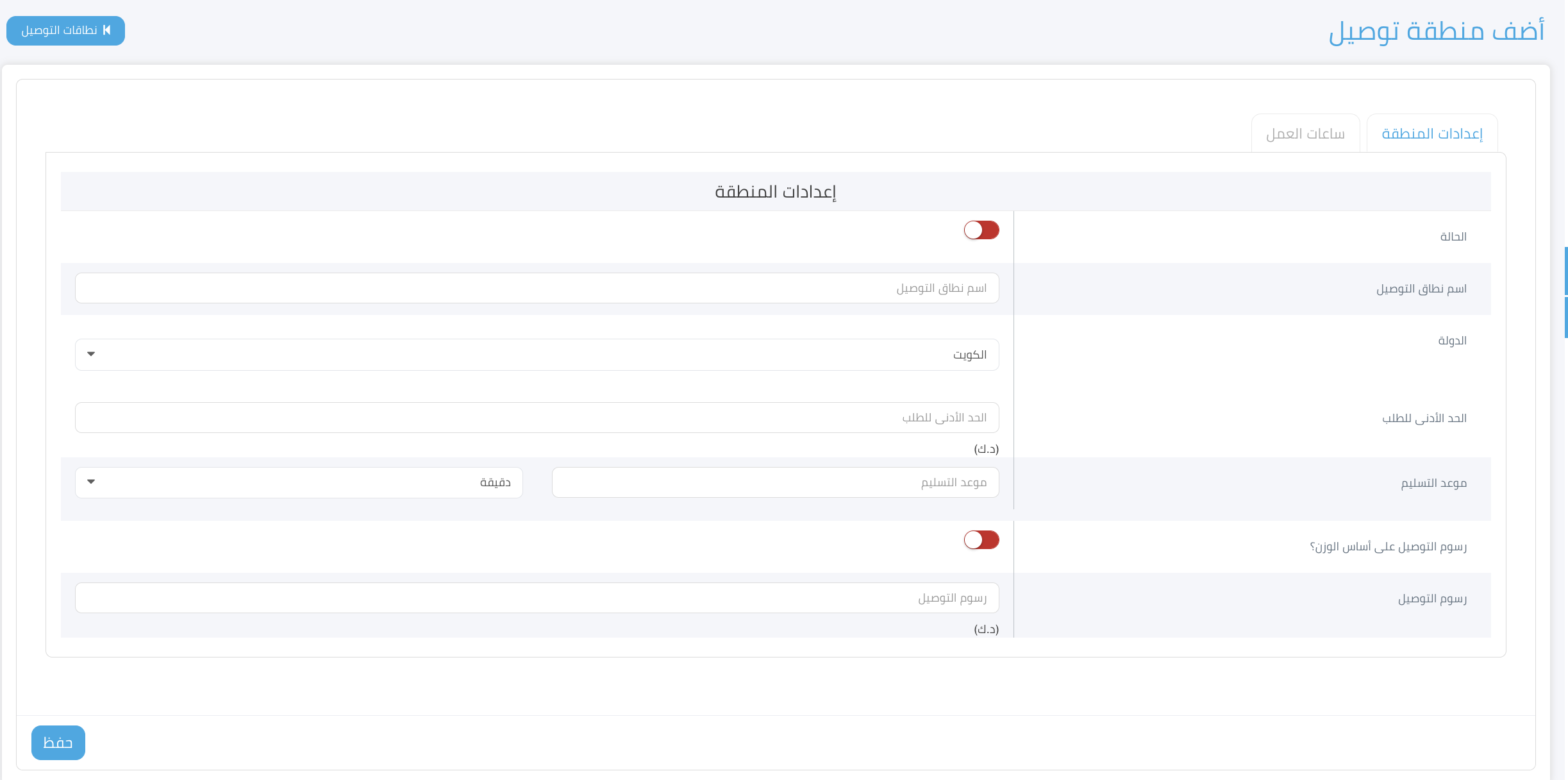Click the موعد التسليم input field
Viewport: 1568px width, 780px height.
[774, 482]
